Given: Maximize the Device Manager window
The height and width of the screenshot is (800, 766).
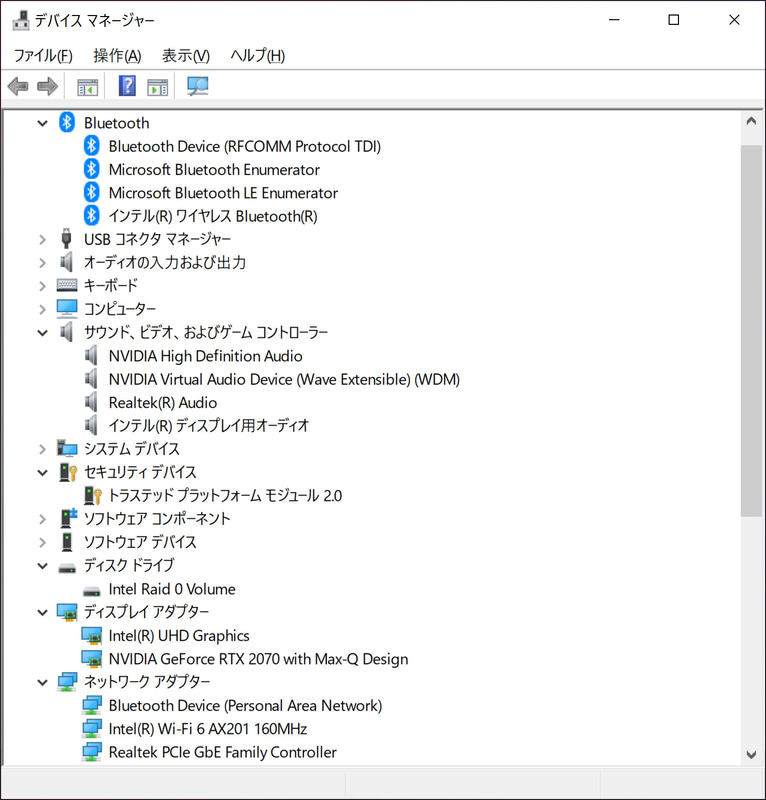Looking at the screenshot, I should pos(674,20).
